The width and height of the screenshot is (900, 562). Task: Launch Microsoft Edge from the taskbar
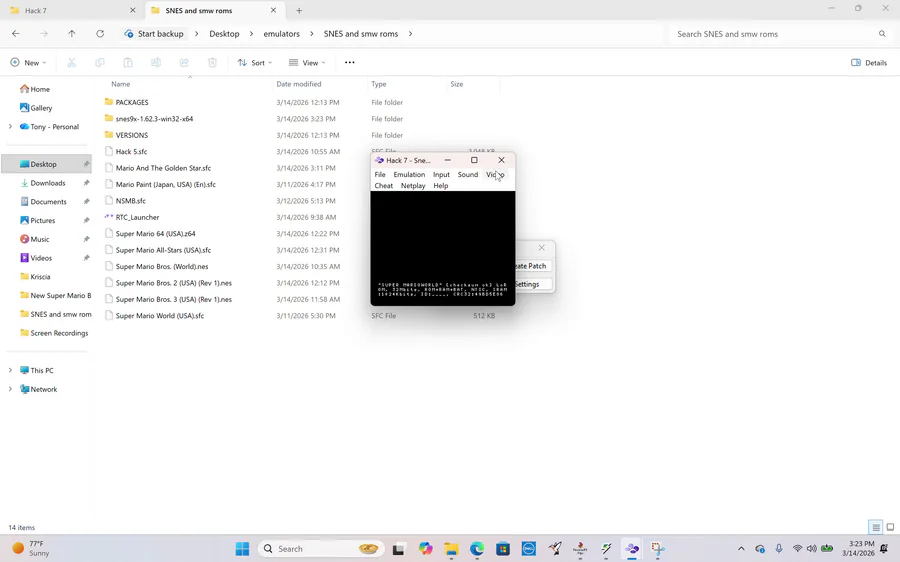(477, 549)
